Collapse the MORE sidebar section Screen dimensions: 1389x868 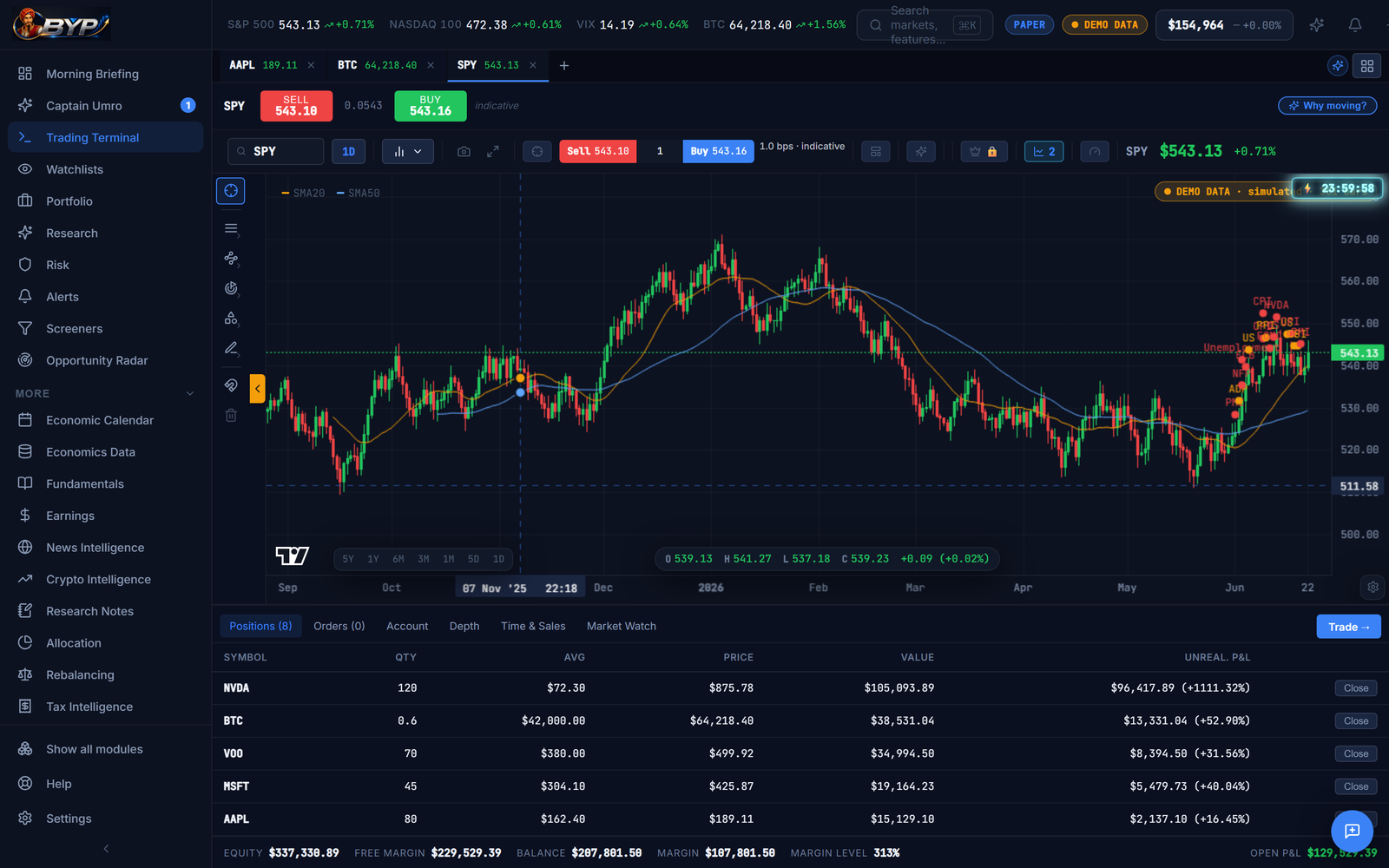[x=105, y=393]
